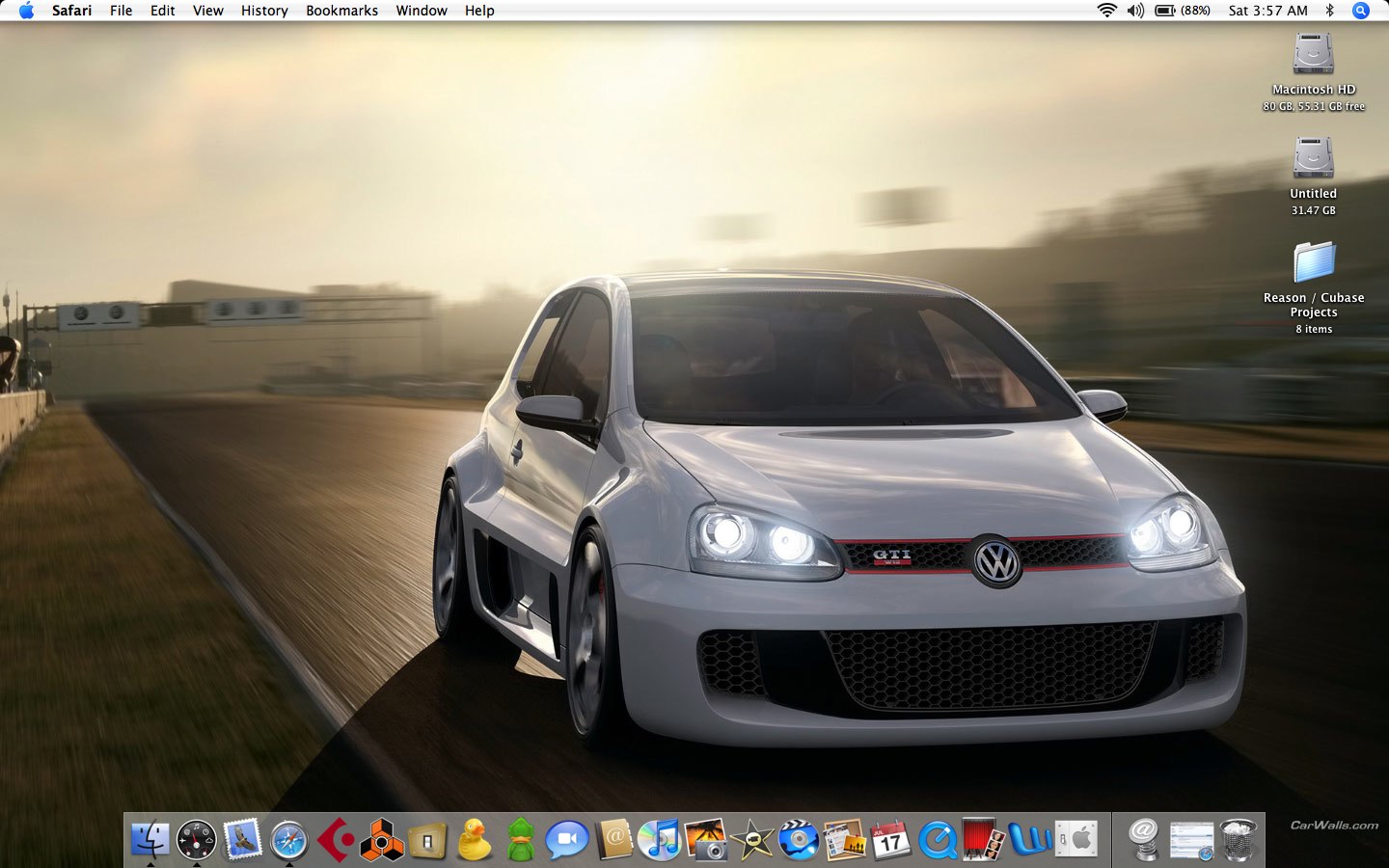Open iPhoto from the dock
Viewport: 1389px width, 868px height.
706,839
